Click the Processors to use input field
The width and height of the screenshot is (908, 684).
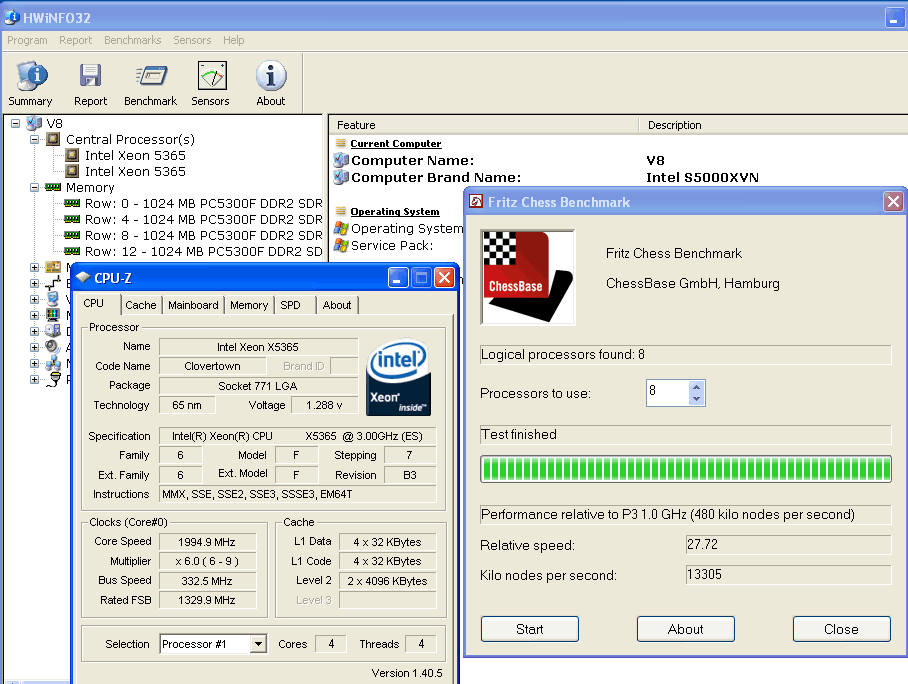coord(668,392)
